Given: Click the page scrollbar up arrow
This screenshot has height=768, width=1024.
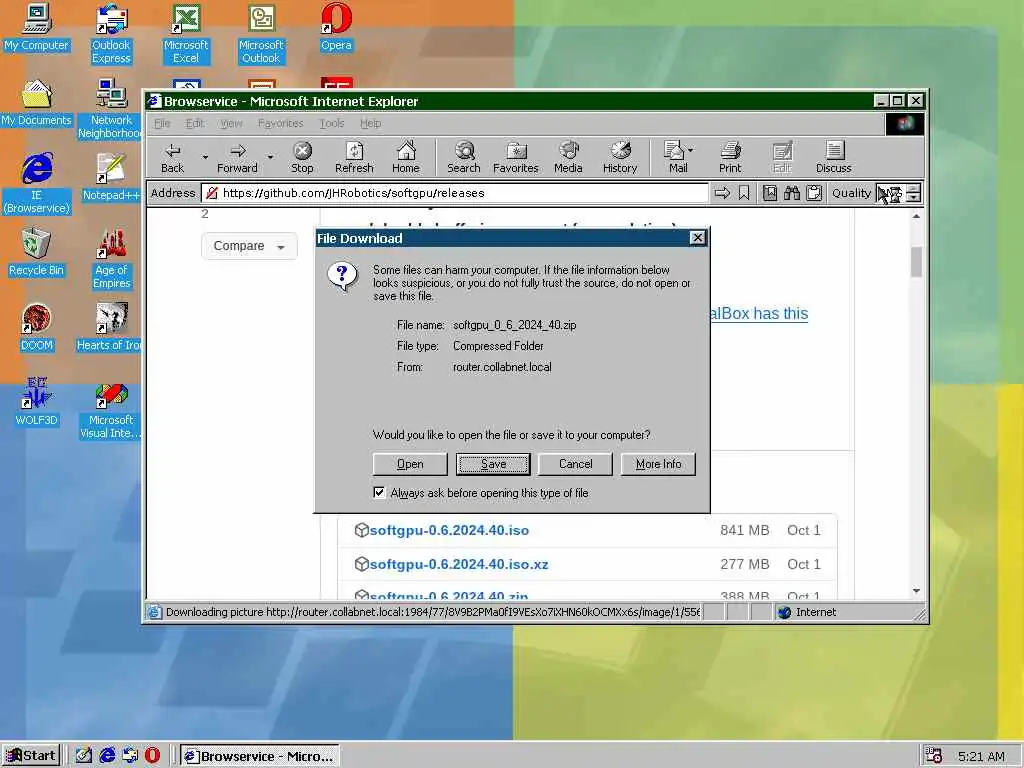Looking at the screenshot, I should coord(916,216).
